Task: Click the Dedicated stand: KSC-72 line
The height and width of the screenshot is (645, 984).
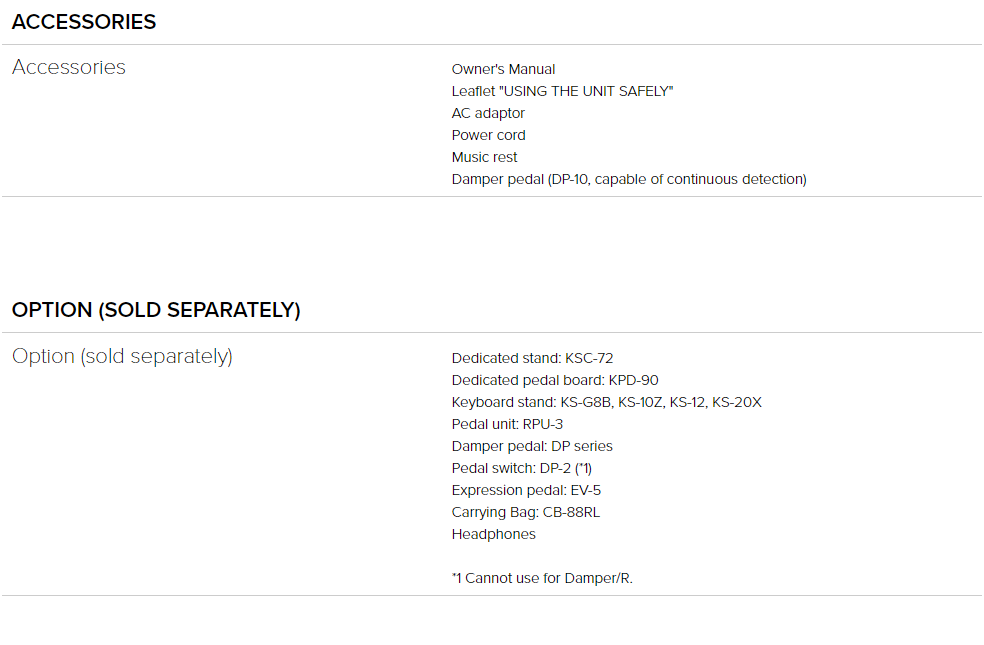Action: (532, 358)
